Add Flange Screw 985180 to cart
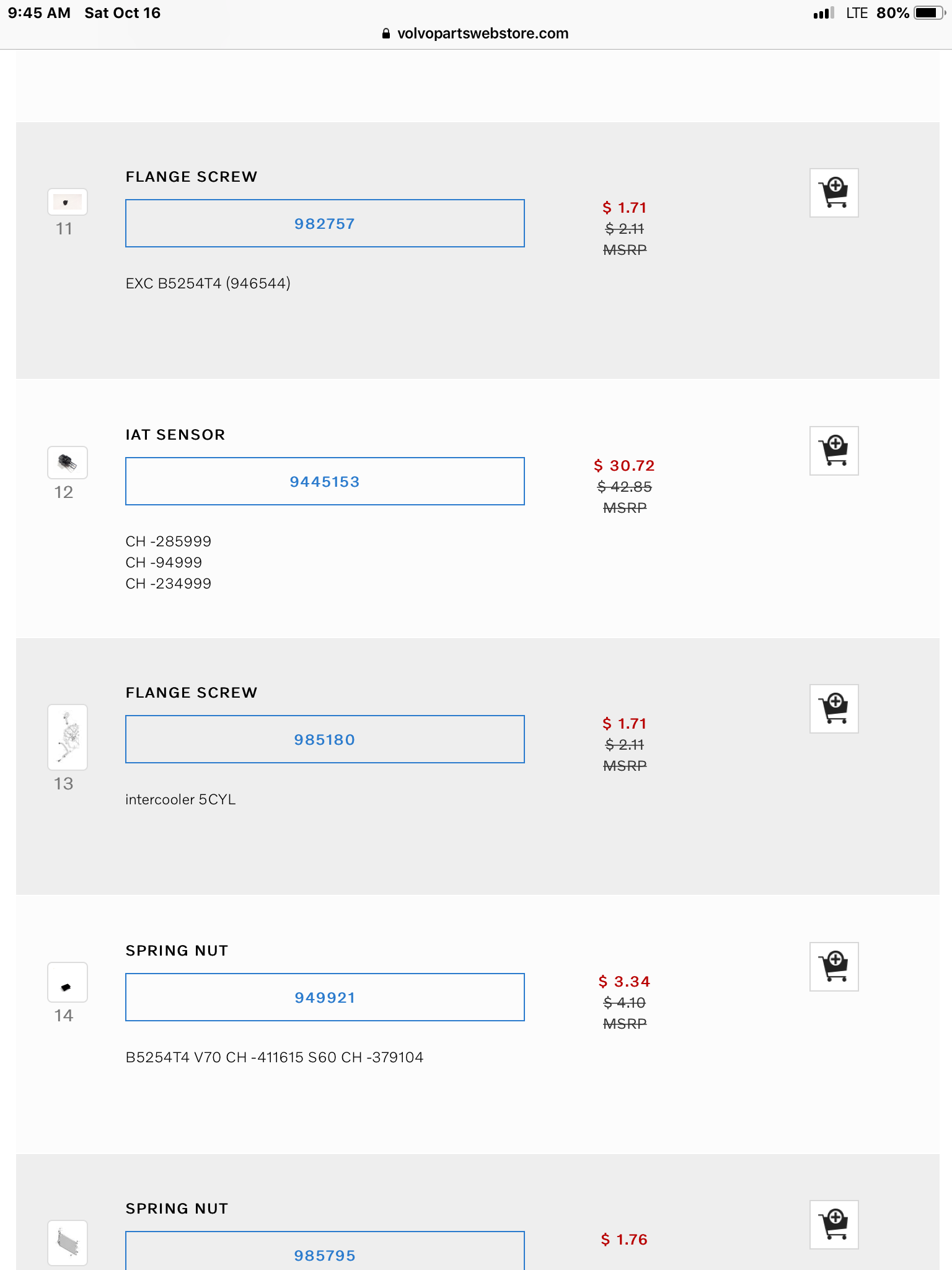This screenshot has width=952, height=1270. tap(834, 709)
